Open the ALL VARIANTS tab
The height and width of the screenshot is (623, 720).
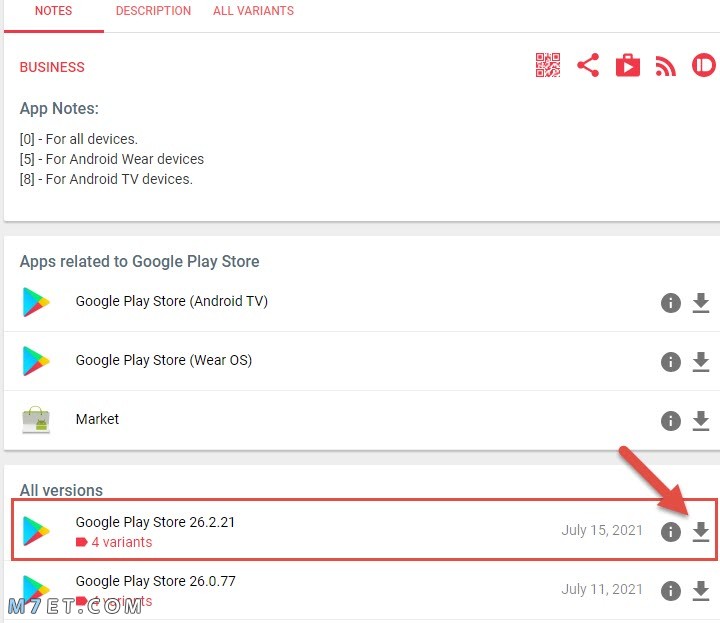pos(253,11)
